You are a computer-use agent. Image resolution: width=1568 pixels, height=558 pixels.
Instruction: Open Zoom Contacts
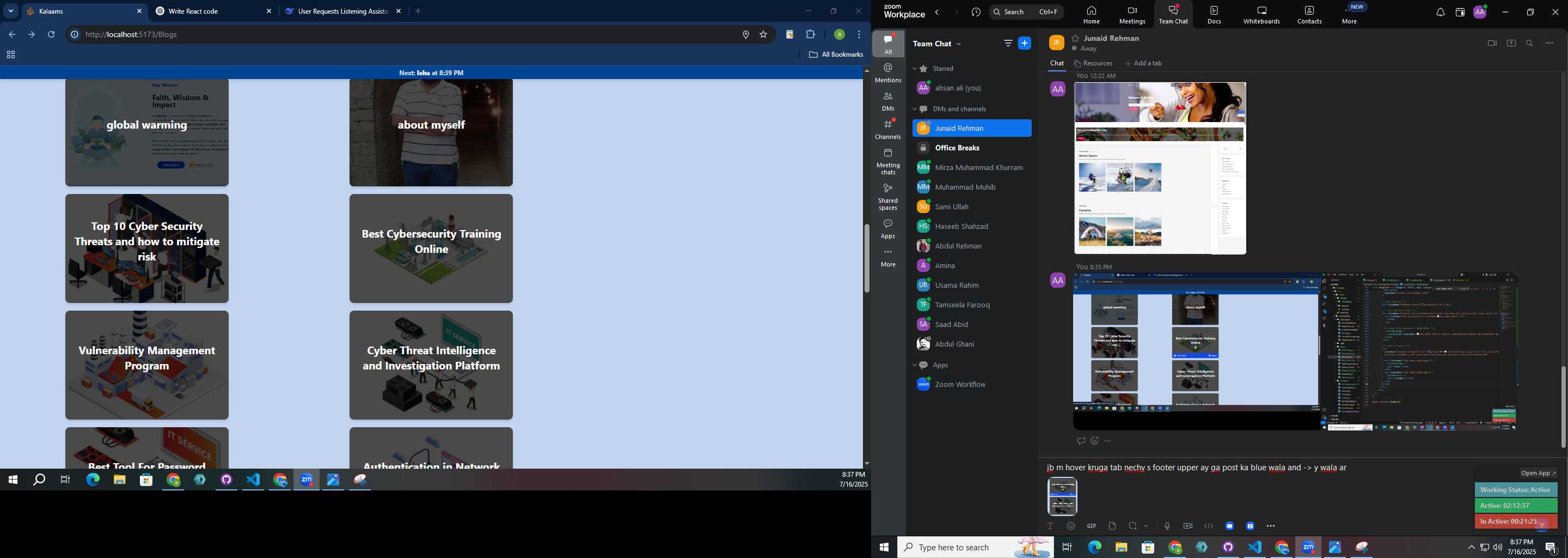coord(1309,15)
